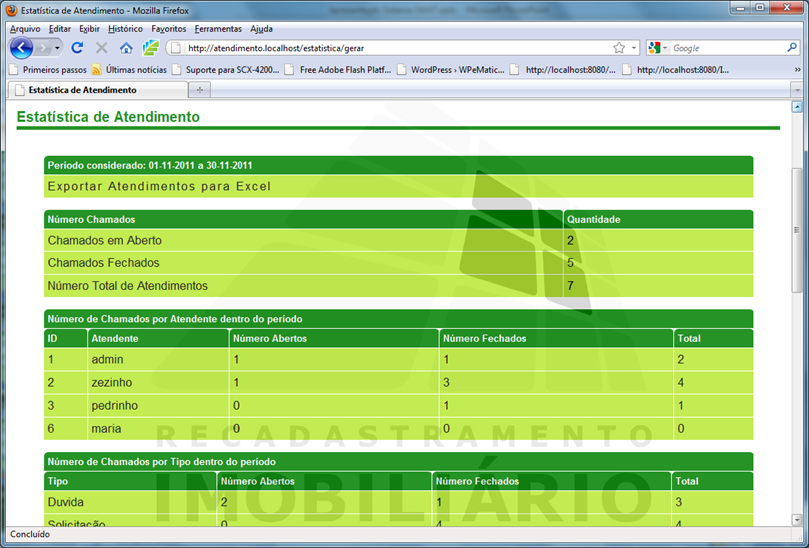Image resolution: width=809 pixels, height=548 pixels.
Task: Open the Exibir menu
Action: [x=89, y=29]
